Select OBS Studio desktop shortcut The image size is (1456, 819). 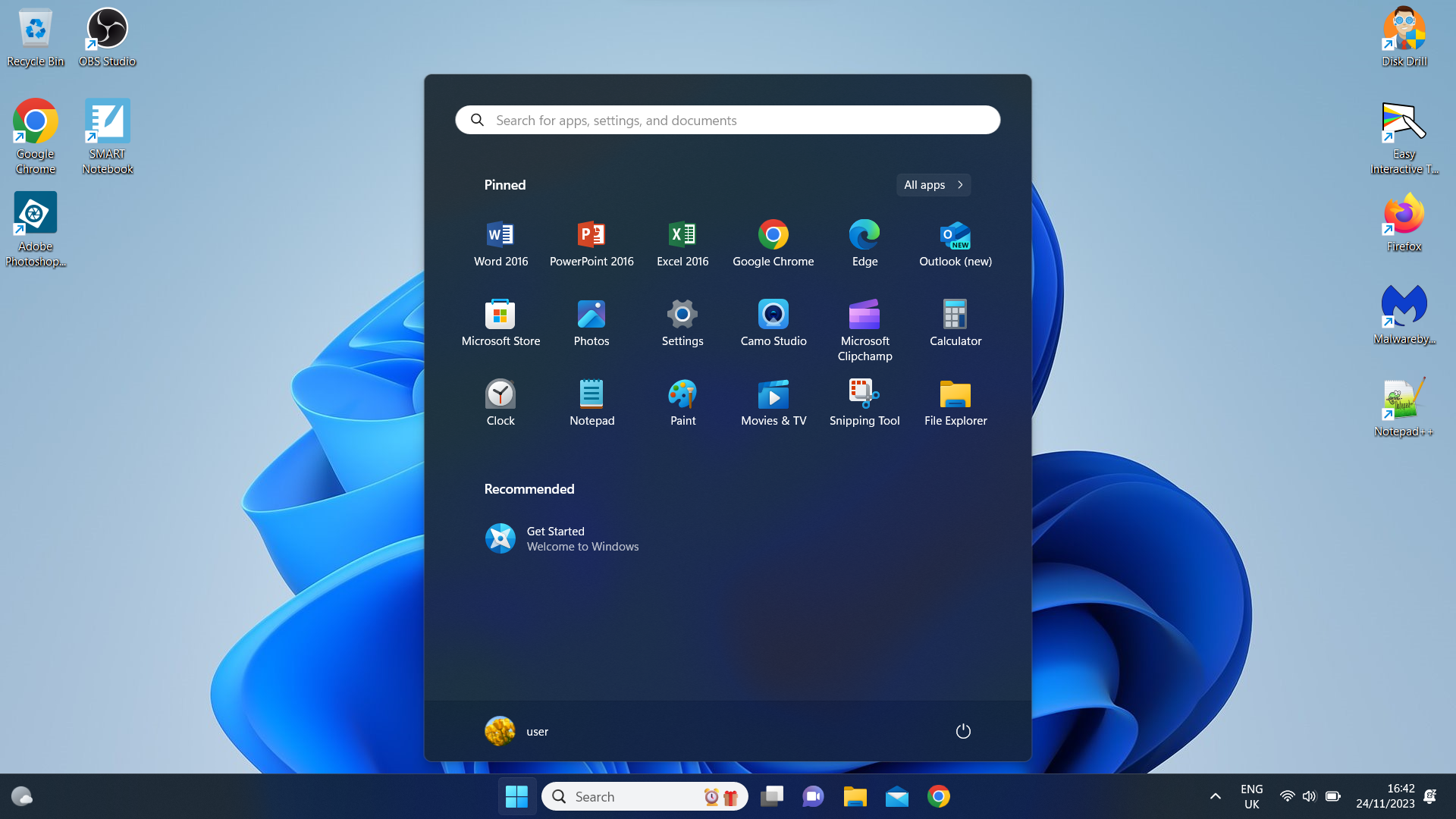coord(107,37)
